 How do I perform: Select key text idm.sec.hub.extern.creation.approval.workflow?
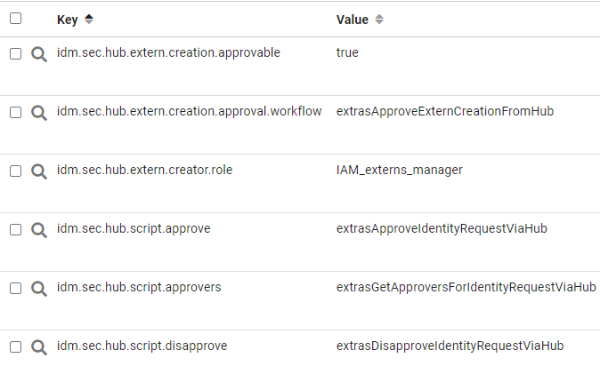click(x=189, y=111)
